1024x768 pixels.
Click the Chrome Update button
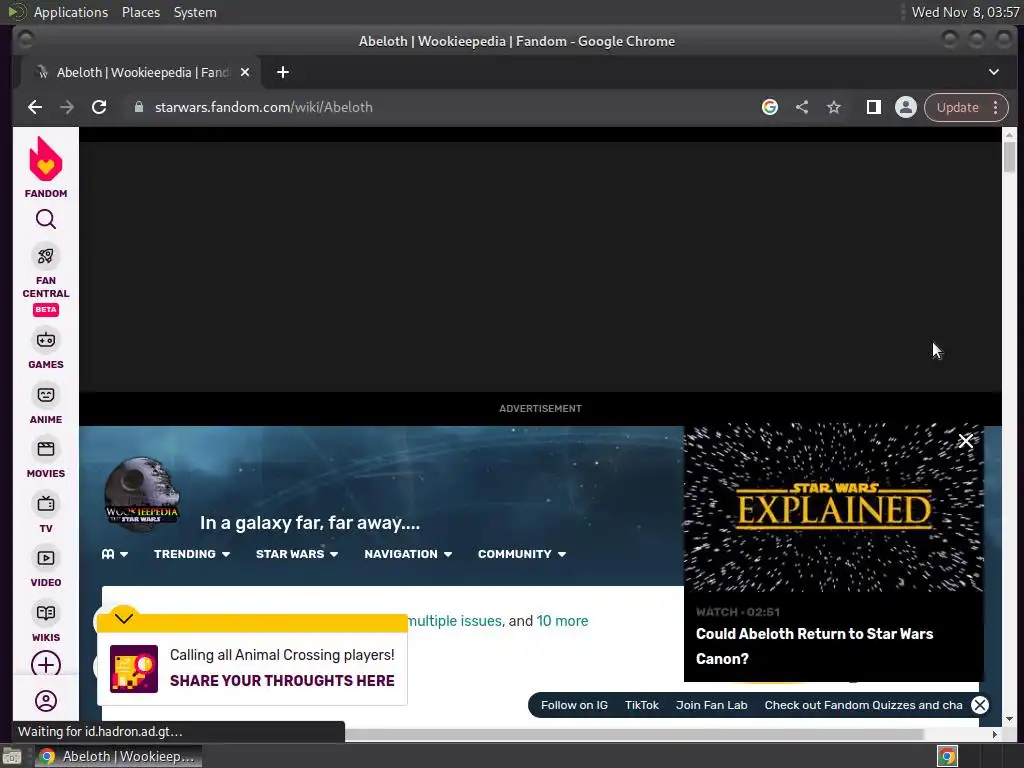pyautogui.click(x=958, y=107)
